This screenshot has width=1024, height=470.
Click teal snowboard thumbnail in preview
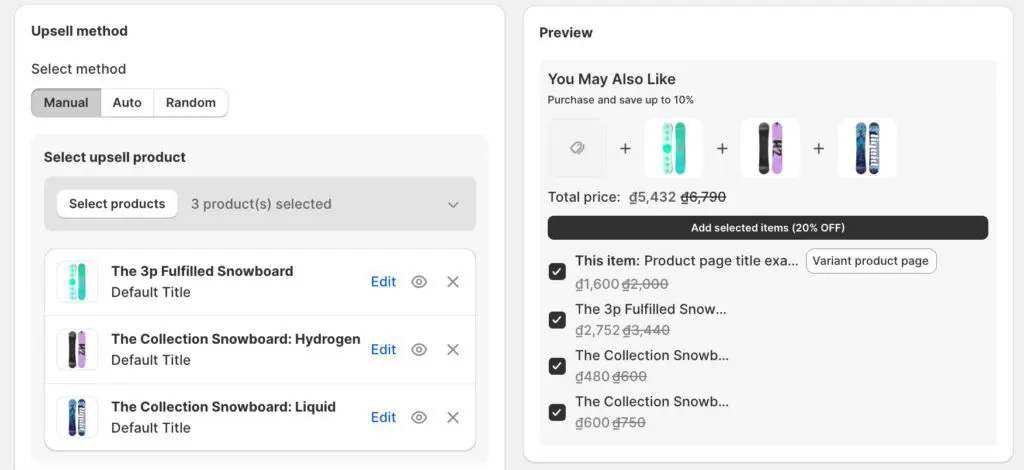[673, 148]
